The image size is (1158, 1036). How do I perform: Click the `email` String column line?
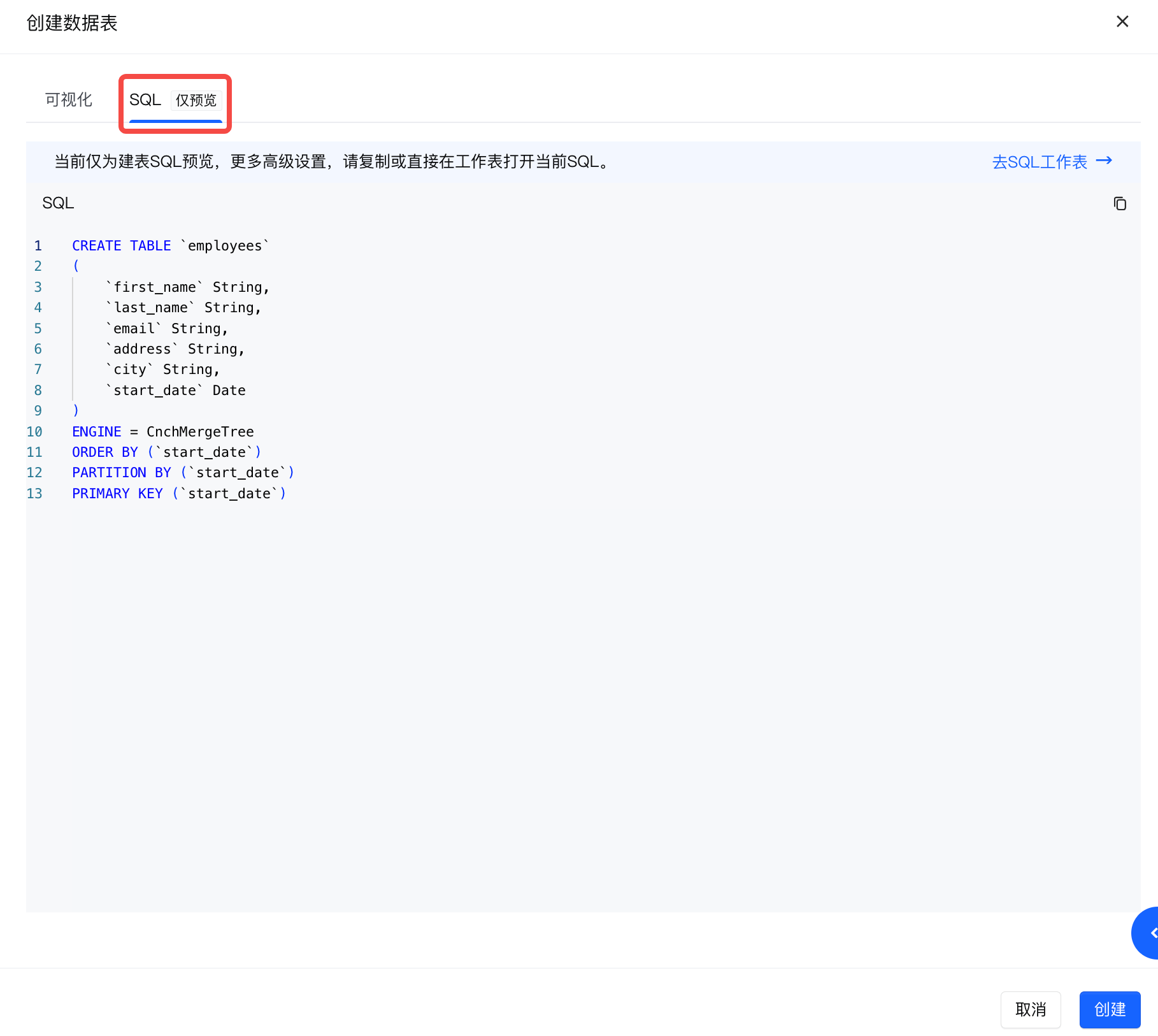point(167,329)
